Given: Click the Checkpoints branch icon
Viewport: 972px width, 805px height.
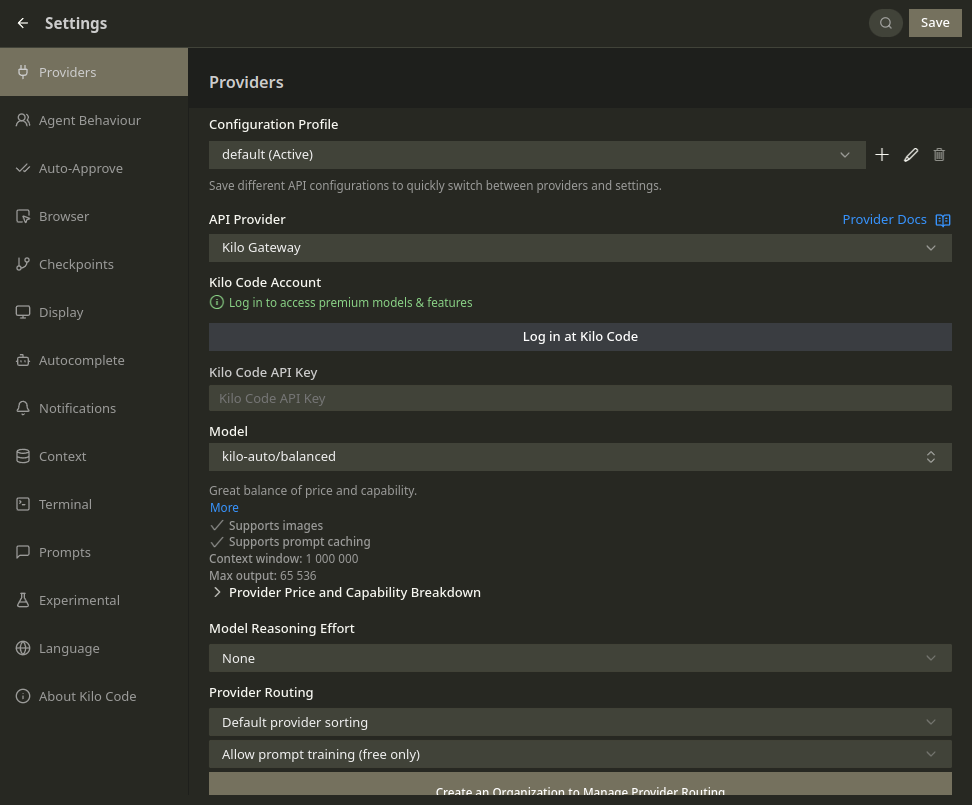Looking at the screenshot, I should [23, 264].
